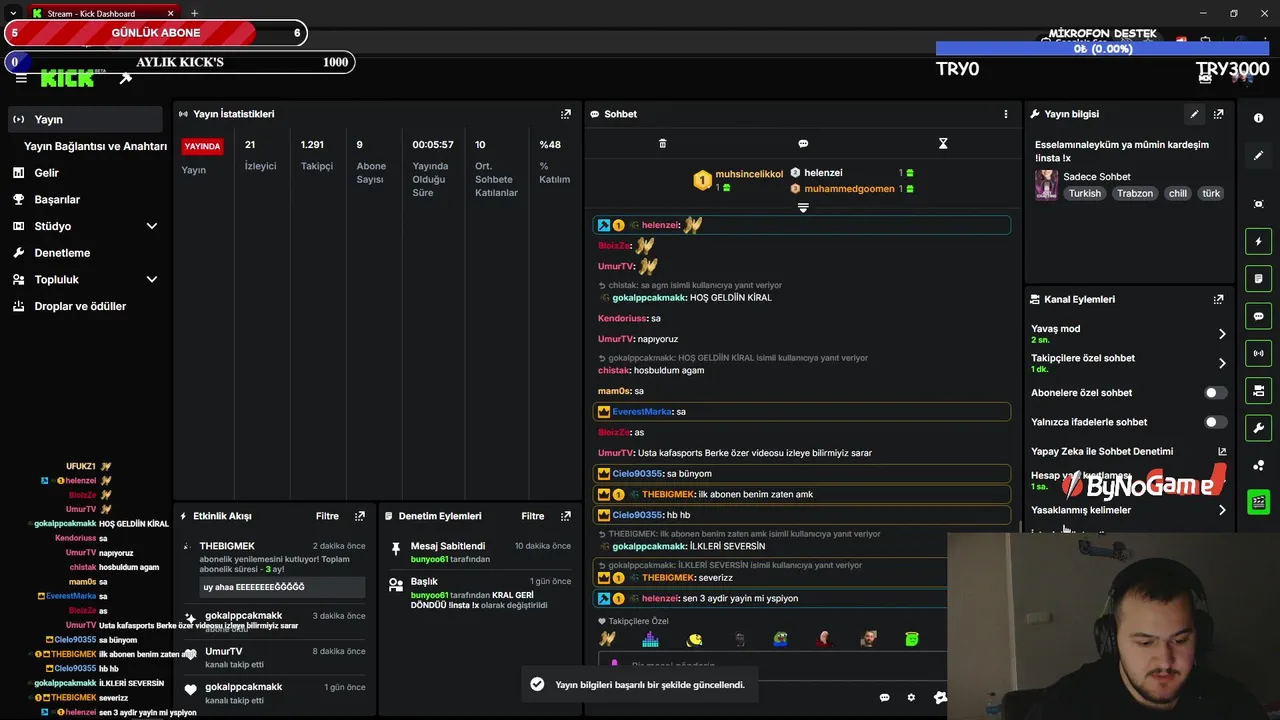This screenshot has width=1280, height=720.
Task: Click username muhsincelikkol in leaderboard
Action: click(749, 174)
